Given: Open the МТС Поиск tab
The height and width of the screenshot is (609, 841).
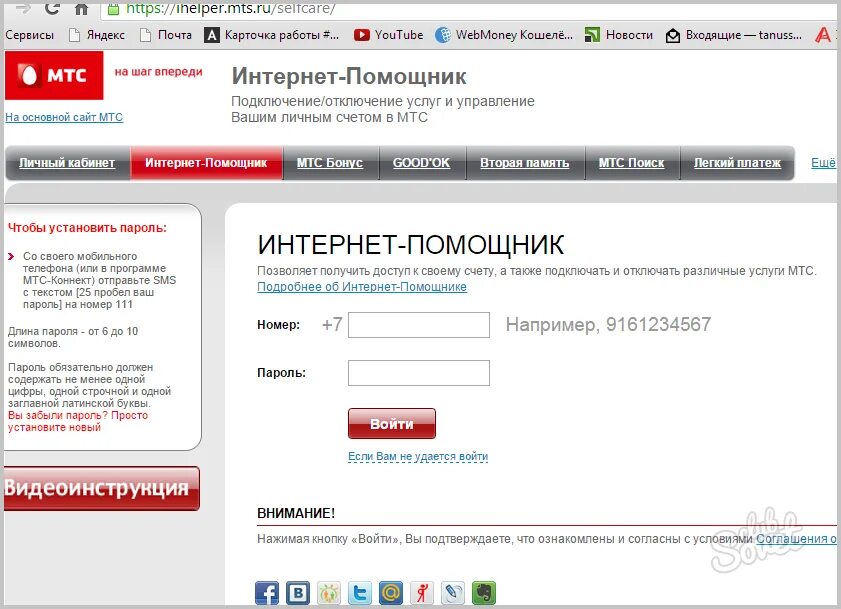Looking at the screenshot, I should [x=631, y=163].
